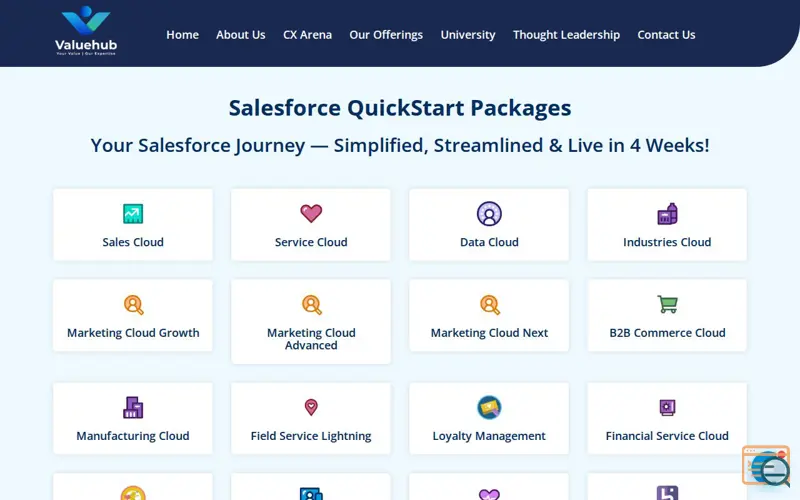Screen dimensions: 800x500
Task: Open Our Offerings menu
Action: click(386, 35)
